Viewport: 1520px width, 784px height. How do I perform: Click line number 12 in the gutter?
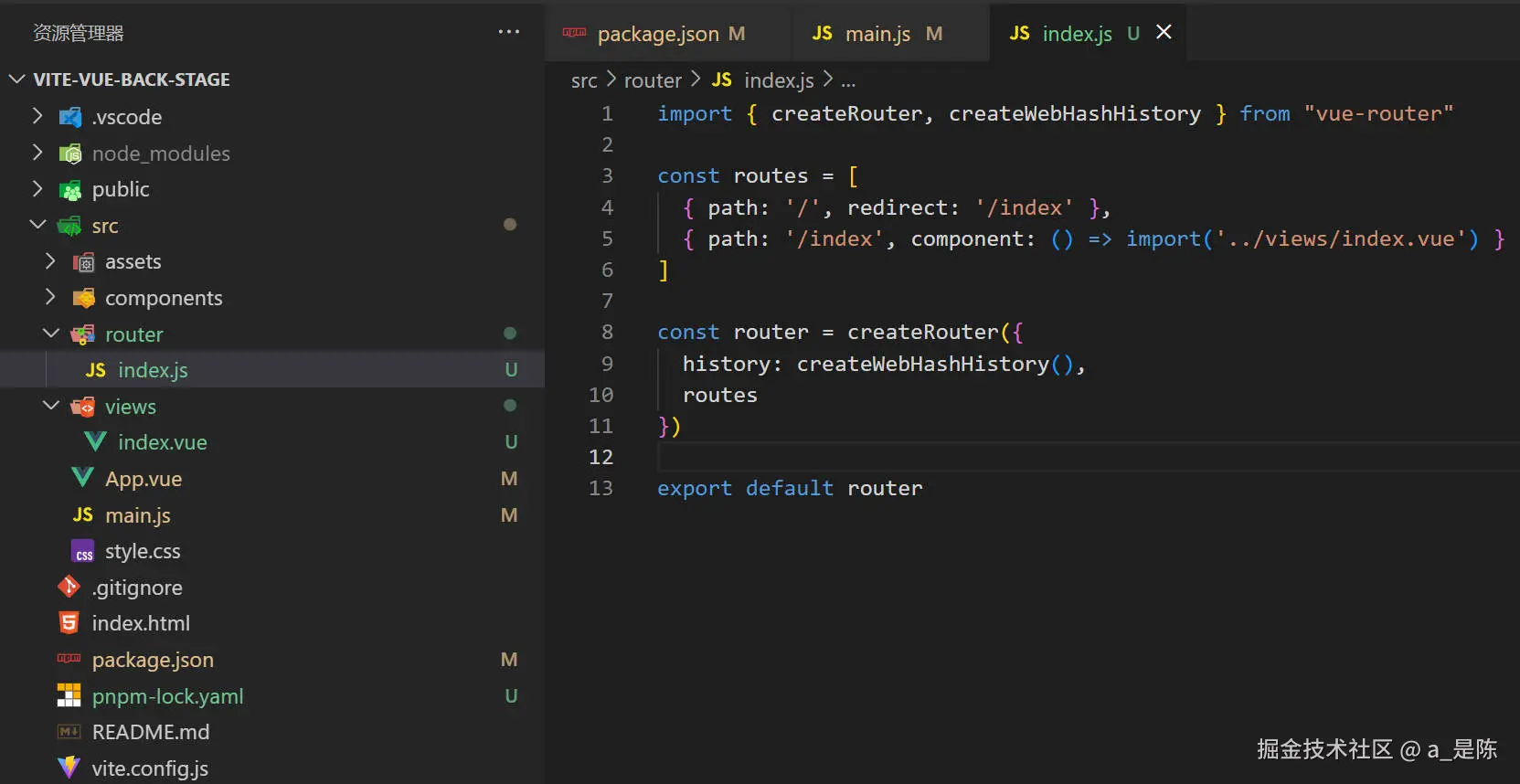pyautogui.click(x=601, y=457)
